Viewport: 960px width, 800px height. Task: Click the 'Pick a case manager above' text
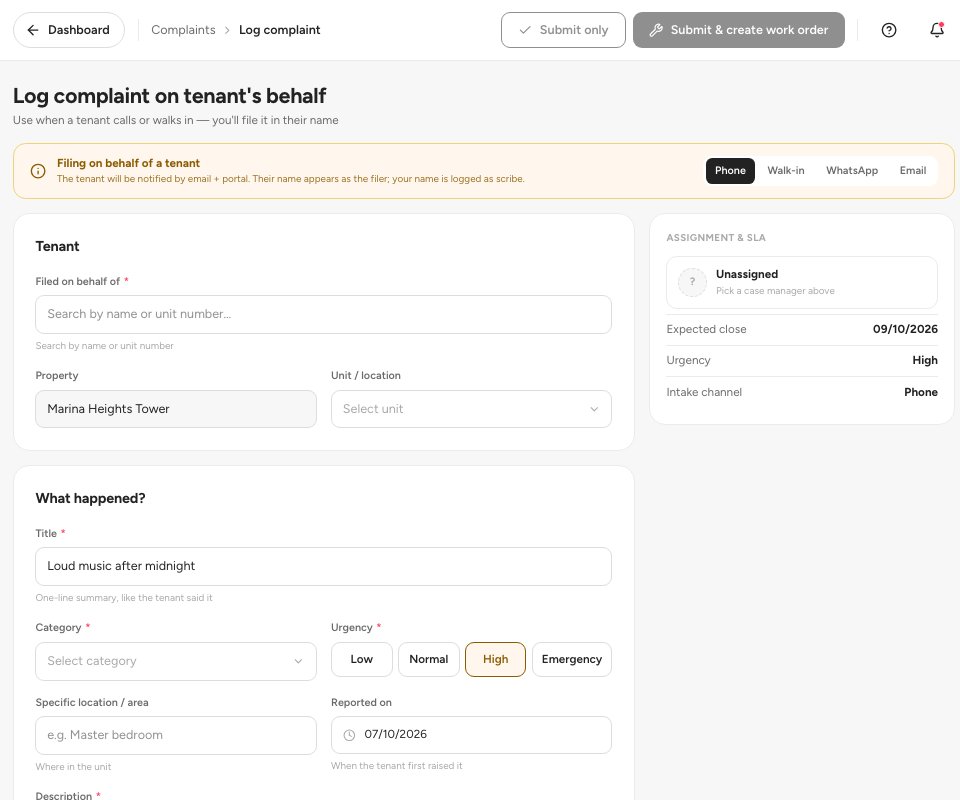click(x=775, y=291)
